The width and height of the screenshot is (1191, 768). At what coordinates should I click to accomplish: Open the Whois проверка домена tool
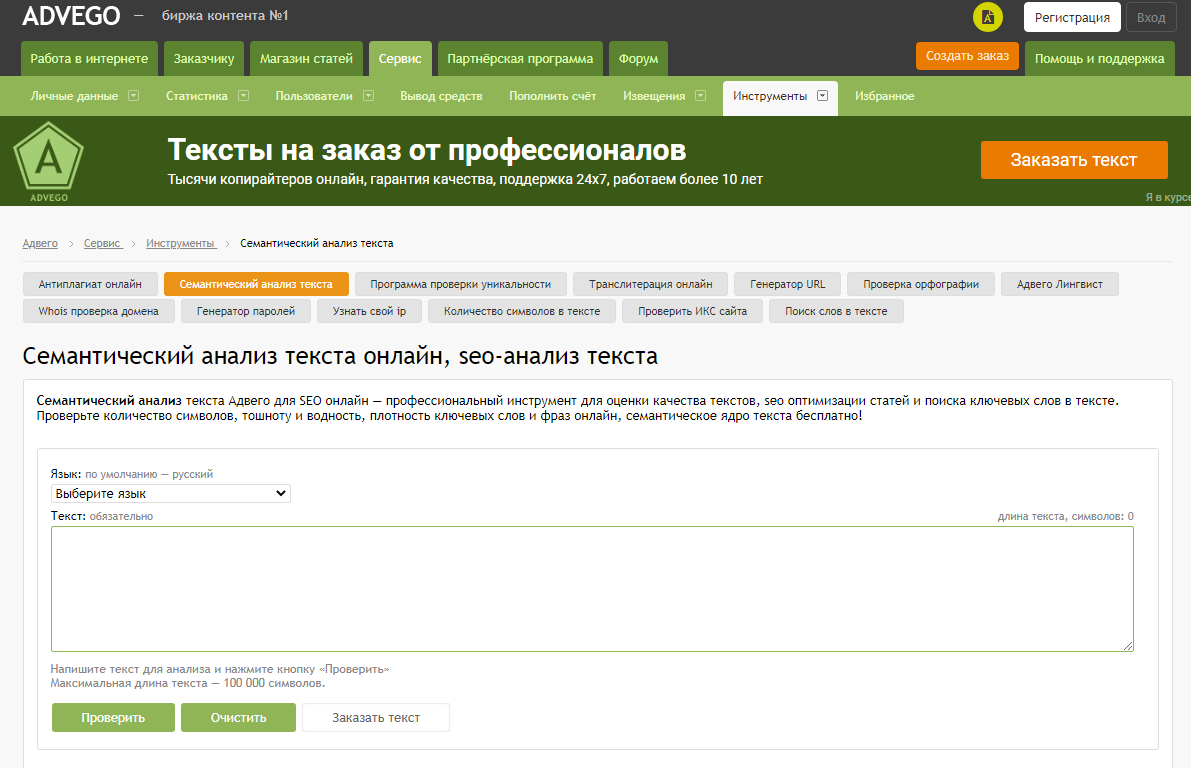[x=99, y=311]
